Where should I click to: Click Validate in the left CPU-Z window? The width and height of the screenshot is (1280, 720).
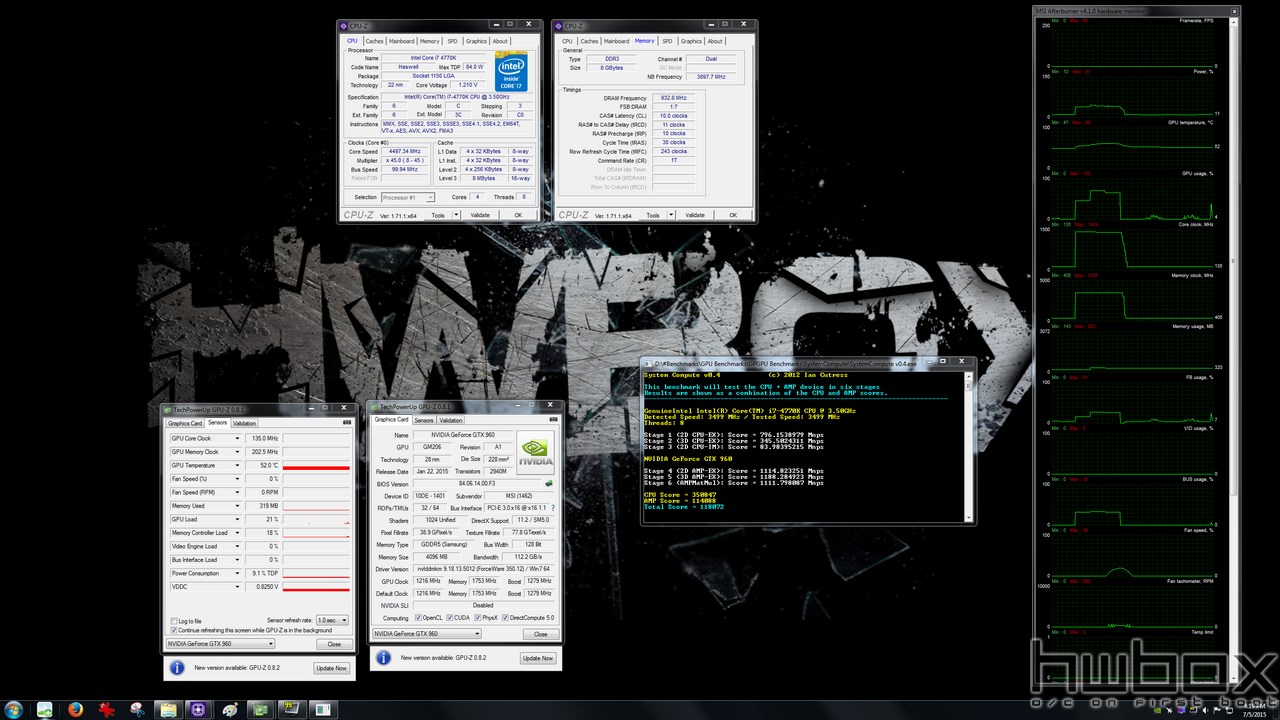[480, 215]
